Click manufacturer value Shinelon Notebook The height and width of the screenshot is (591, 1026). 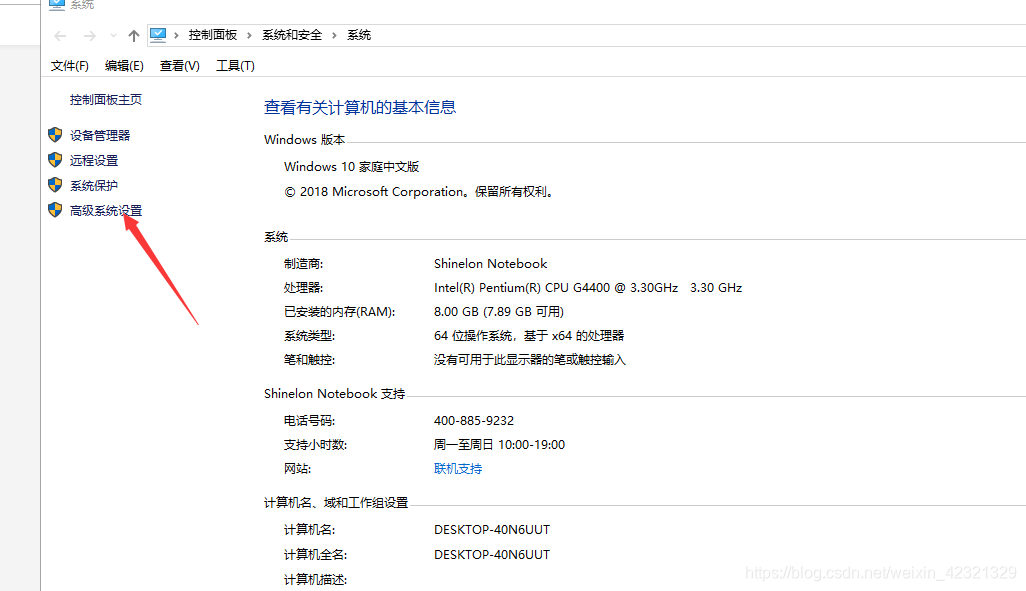click(x=491, y=264)
